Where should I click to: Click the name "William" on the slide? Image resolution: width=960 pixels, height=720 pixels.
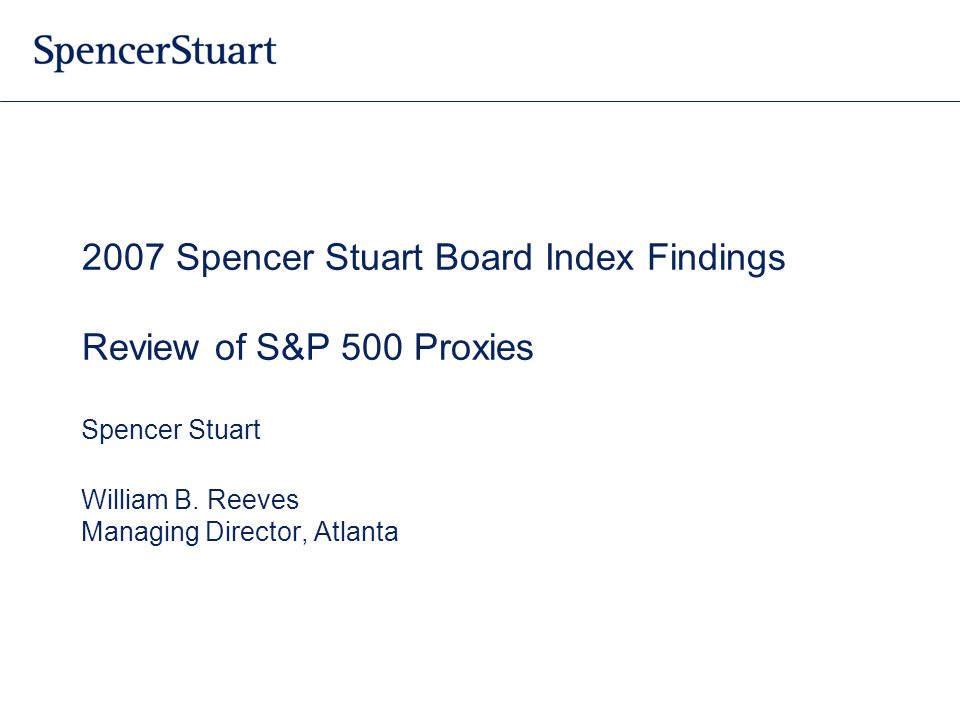click(124, 500)
